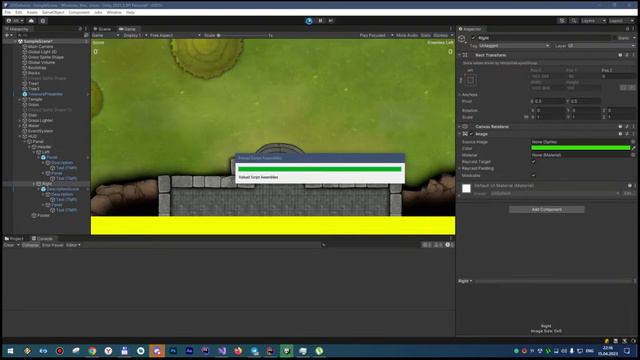
Task: Expand the Anchors foldout
Action: [x=460, y=94]
